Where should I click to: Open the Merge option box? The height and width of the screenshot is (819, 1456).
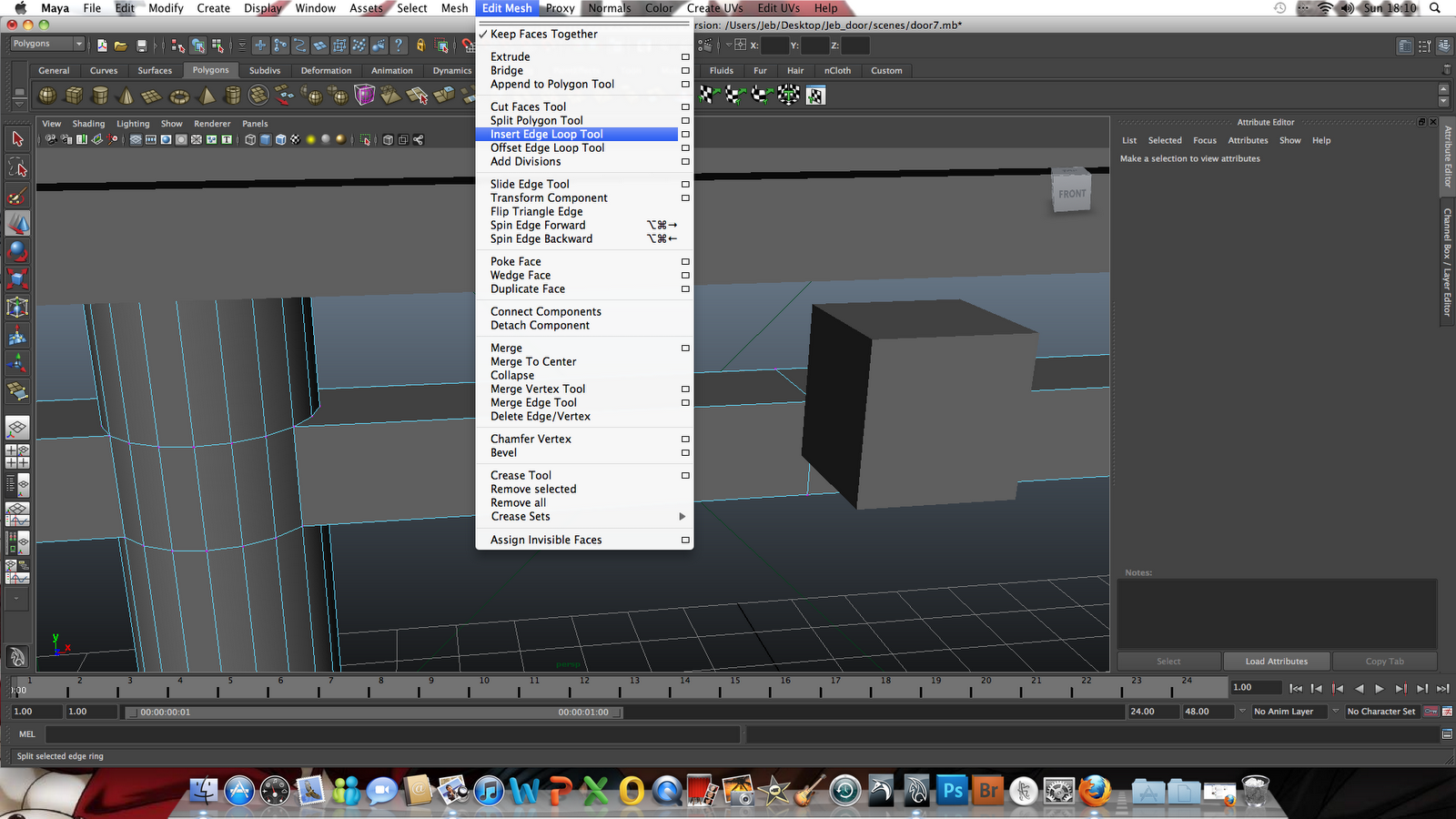[x=685, y=348]
